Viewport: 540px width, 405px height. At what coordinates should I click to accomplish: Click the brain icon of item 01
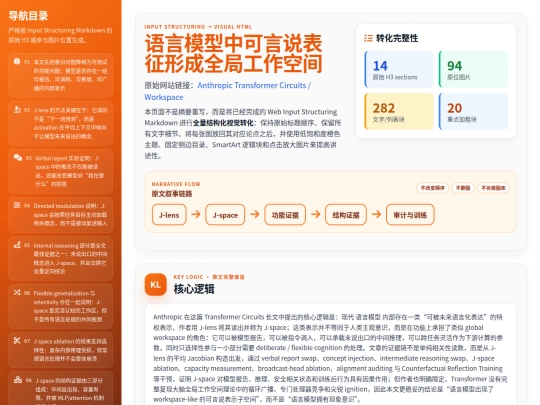point(17,62)
